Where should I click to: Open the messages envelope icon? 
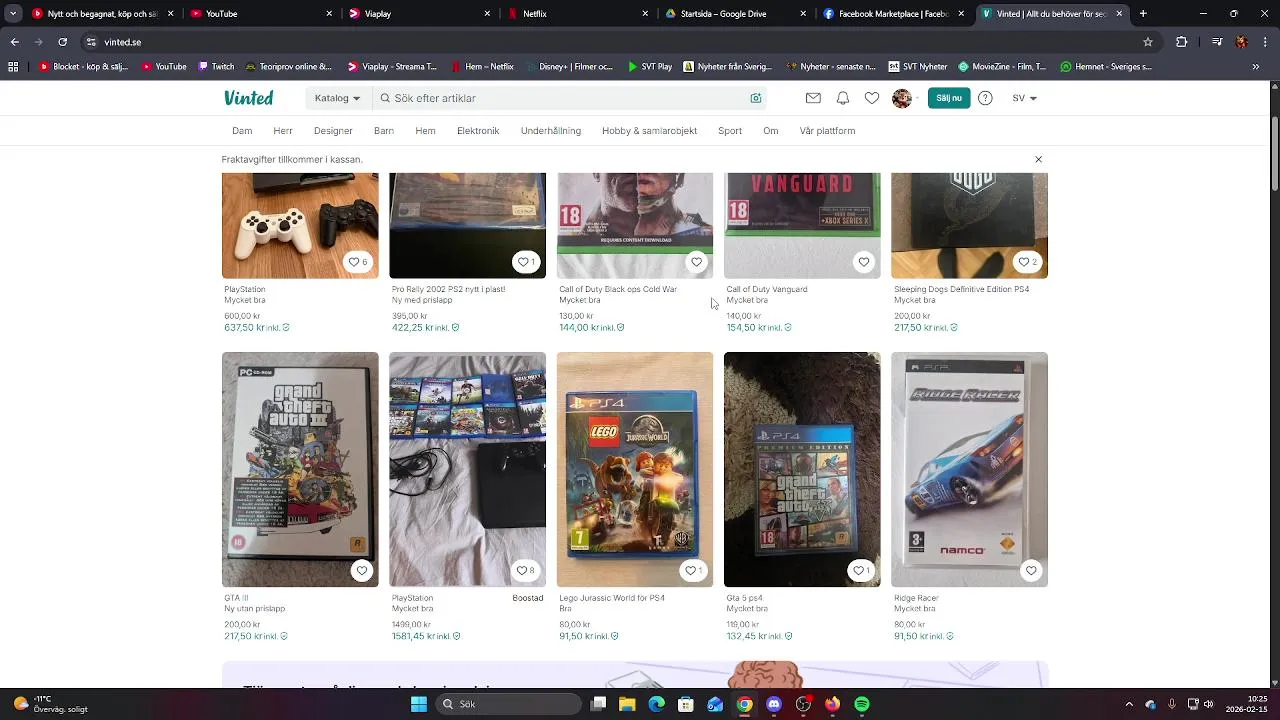(813, 98)
